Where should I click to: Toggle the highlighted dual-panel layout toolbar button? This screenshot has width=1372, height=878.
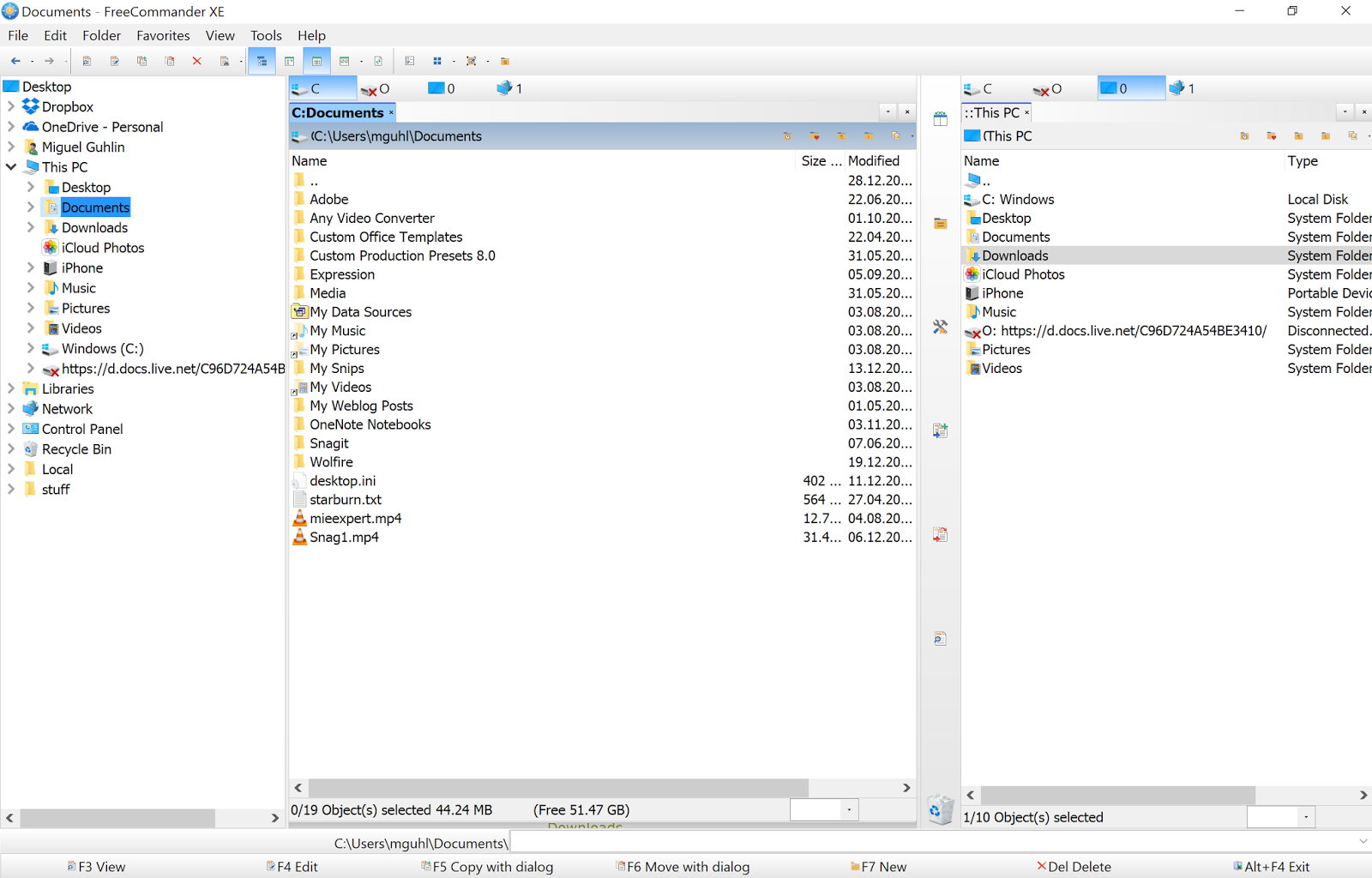point(316,61)
